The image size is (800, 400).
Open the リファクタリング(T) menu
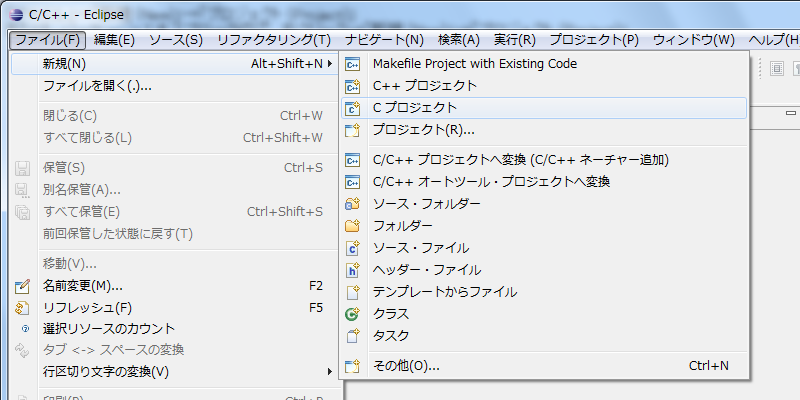click(x=274, y=40)
